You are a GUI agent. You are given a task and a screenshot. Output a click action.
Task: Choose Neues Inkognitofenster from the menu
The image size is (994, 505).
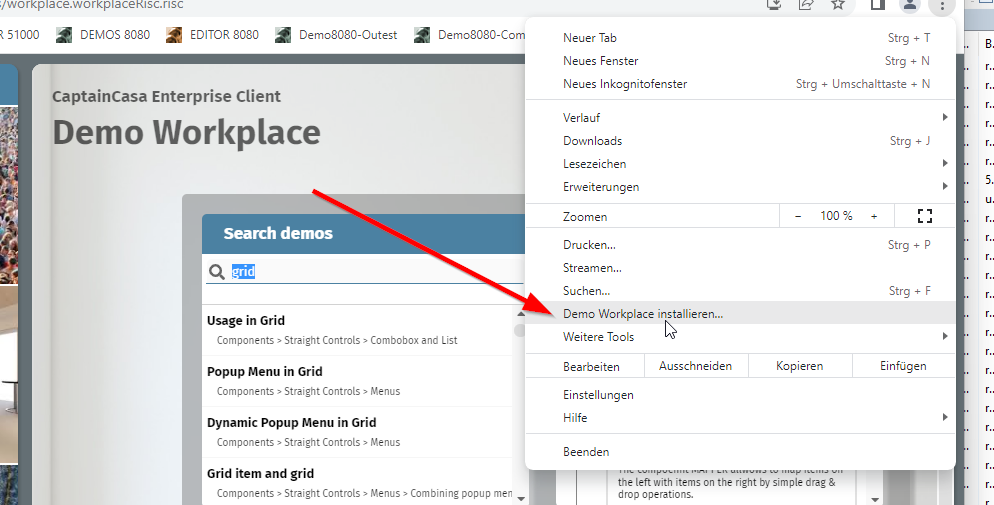(625, 84)
